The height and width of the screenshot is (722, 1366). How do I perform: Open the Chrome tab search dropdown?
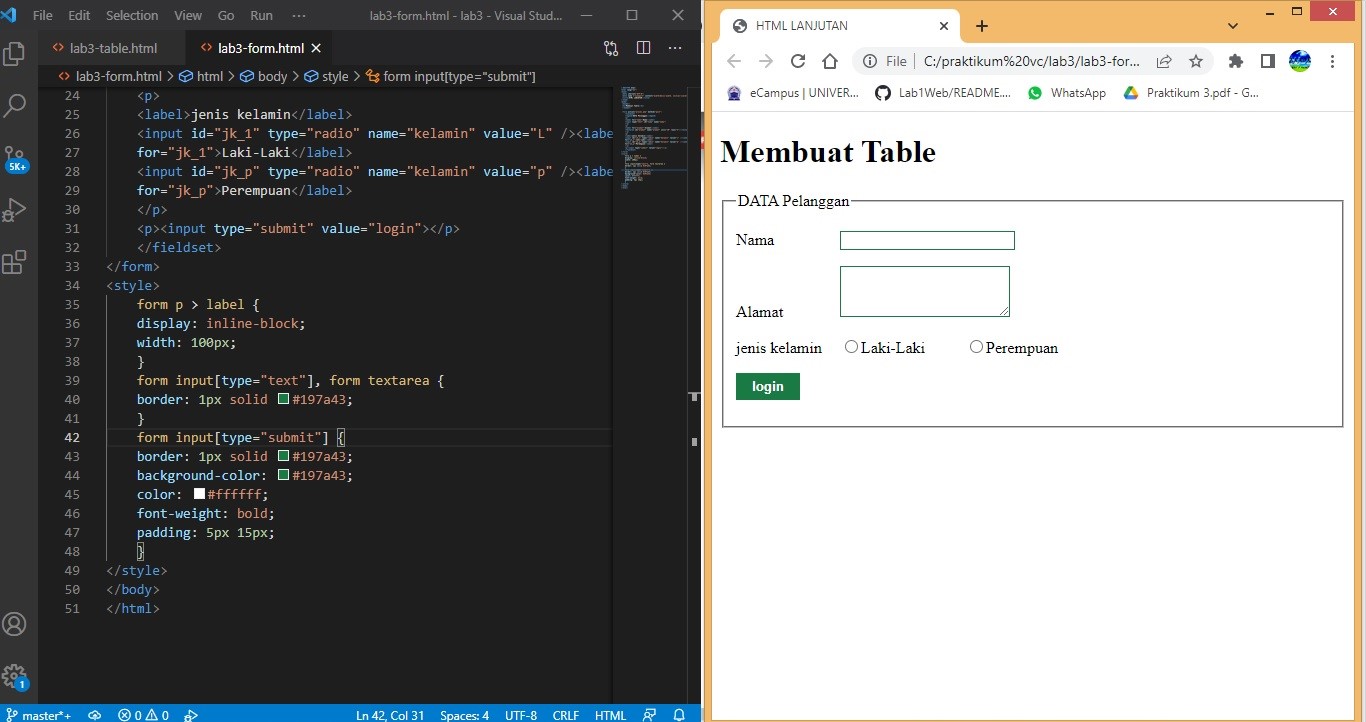tap(1233, 26)
